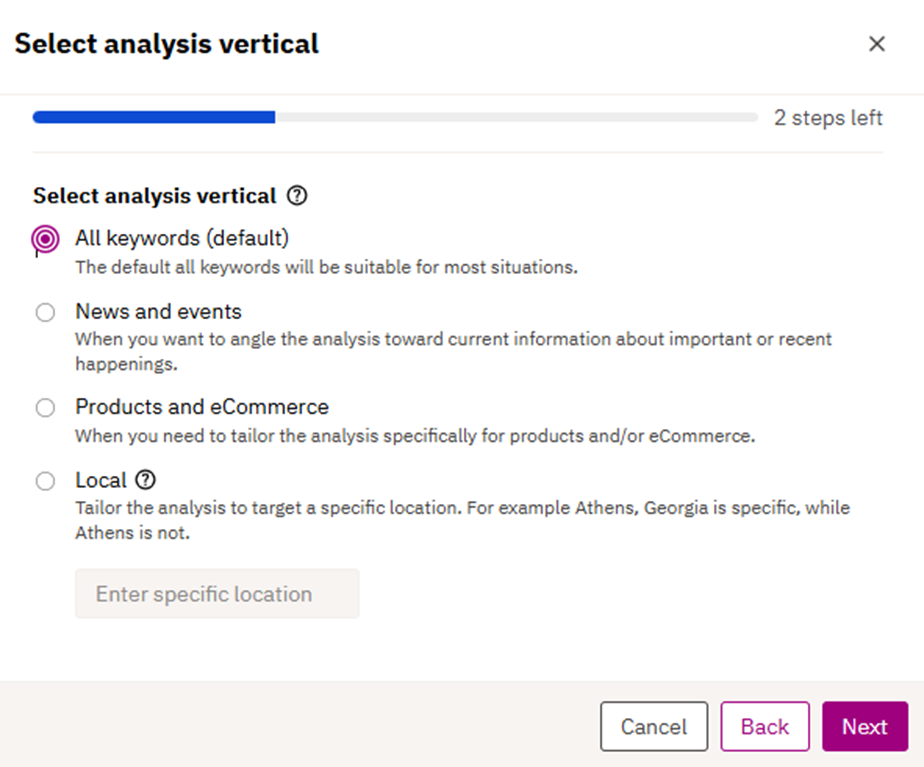This screenshot has width=924, height=767.
Task: Click the gray unfilled progress bar portion
Action: pos(516,118)
